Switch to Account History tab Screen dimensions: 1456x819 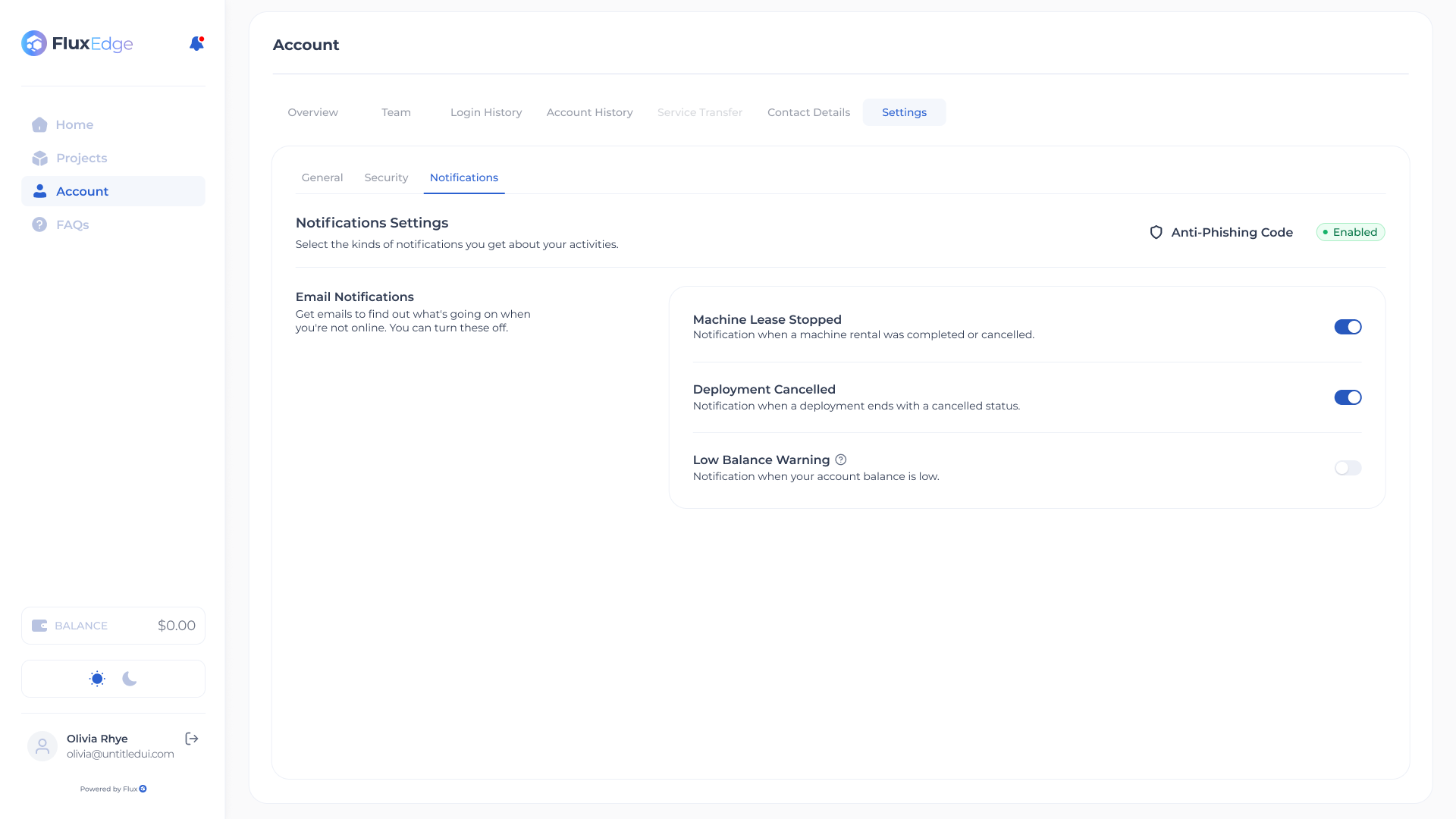click(x=589, y=112)
